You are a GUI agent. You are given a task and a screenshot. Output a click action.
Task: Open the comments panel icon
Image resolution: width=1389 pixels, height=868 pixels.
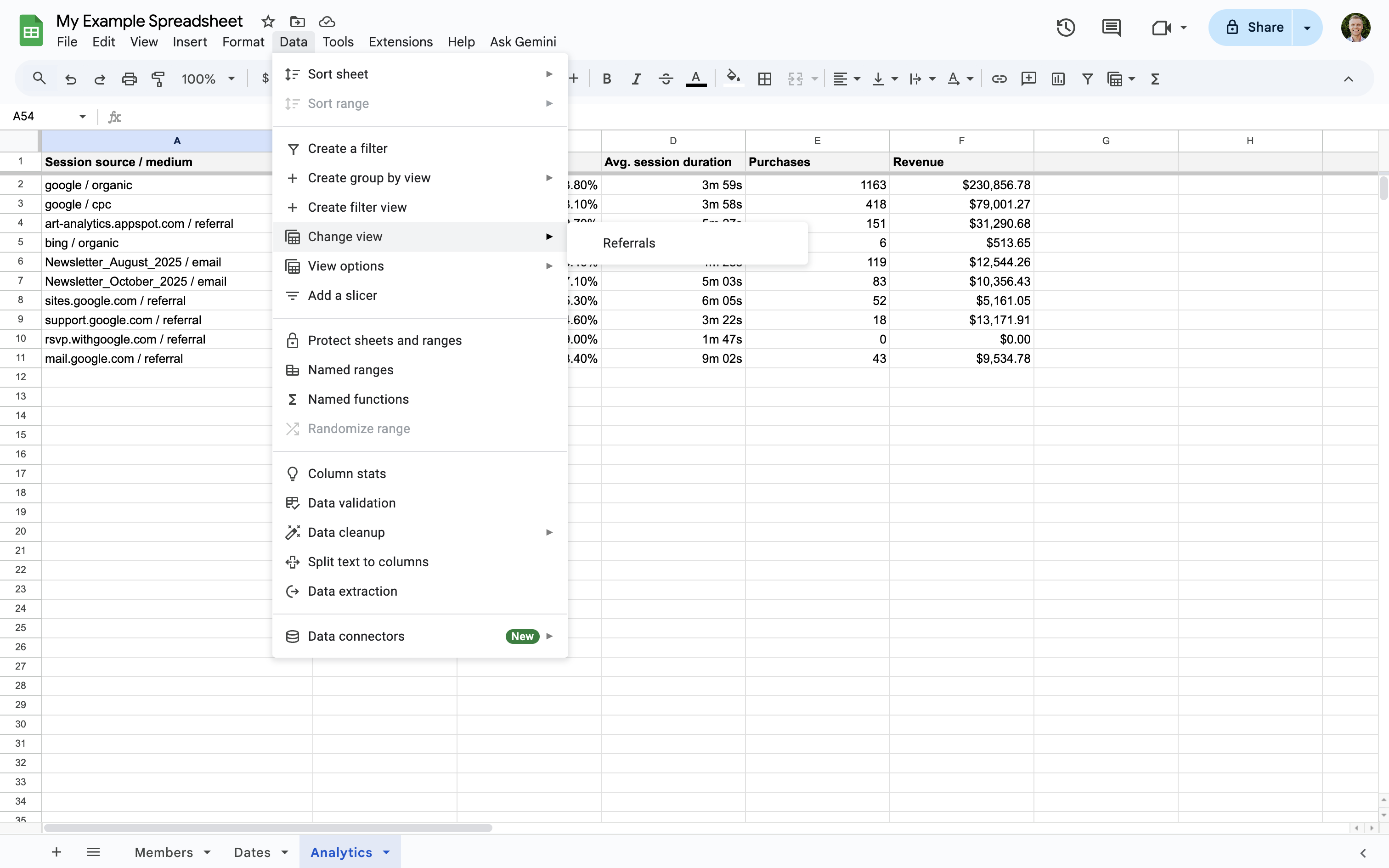pyautogui.click(x=1111, y=27)
